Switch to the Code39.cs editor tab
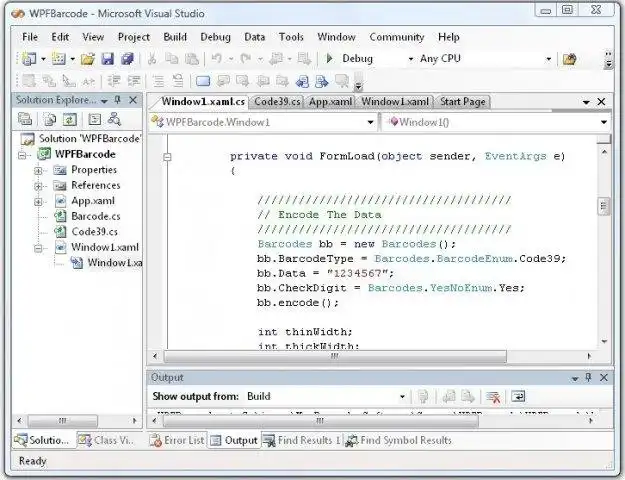Image resolution: width=625 pixels, height=480 pixels. pos(277,102)
